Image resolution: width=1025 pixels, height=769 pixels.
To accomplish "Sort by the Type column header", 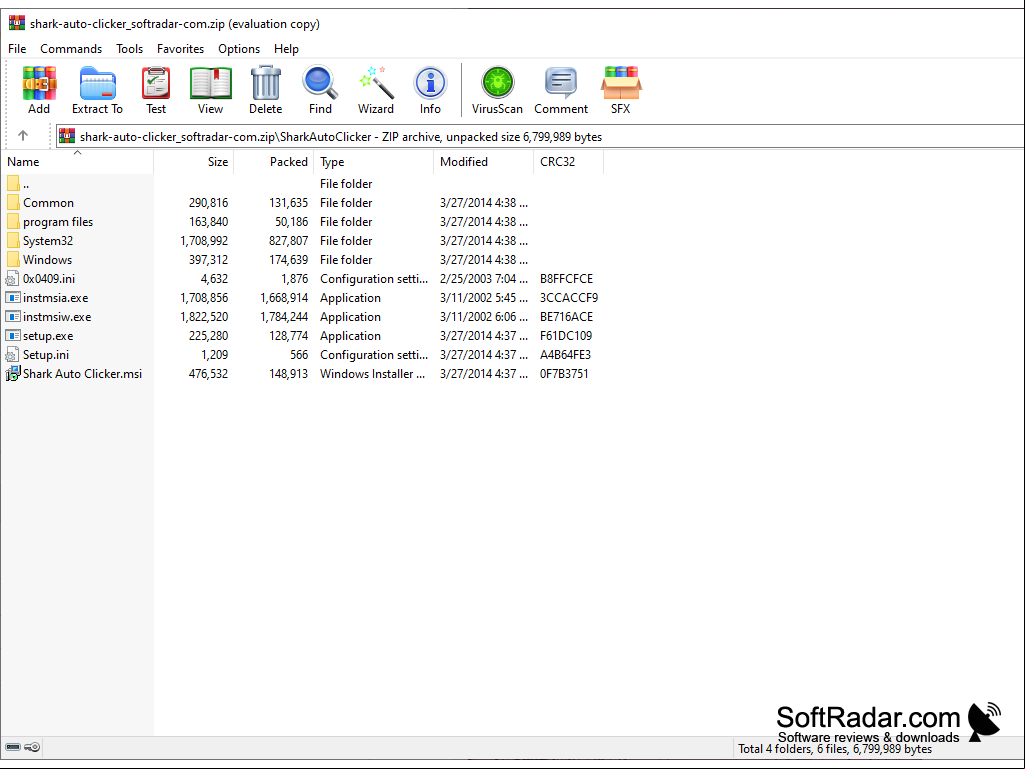I will click(373, 162).
